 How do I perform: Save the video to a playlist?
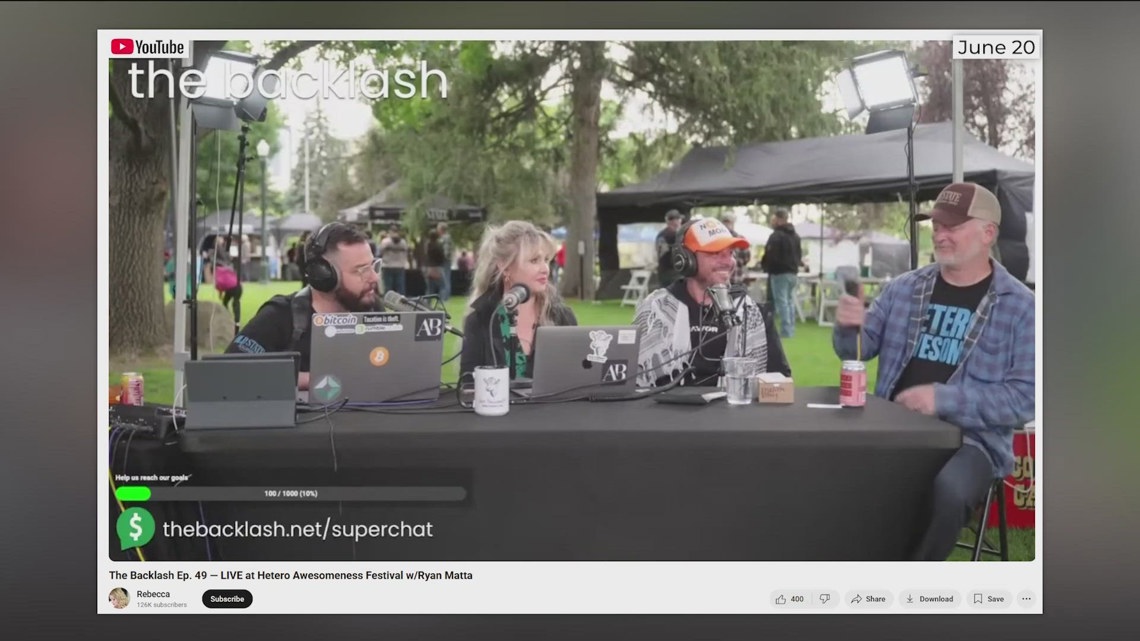pyautogui.click(x=989, y=599)
